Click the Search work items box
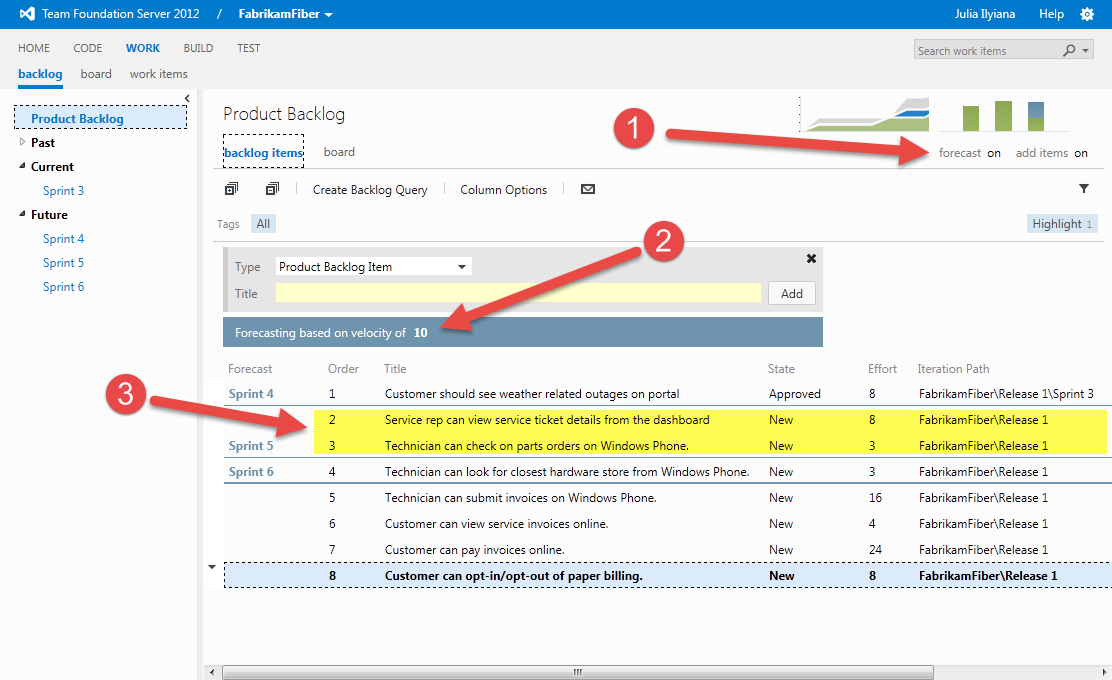The width and height of the screenshot is (1112, 680). point(988,50)
